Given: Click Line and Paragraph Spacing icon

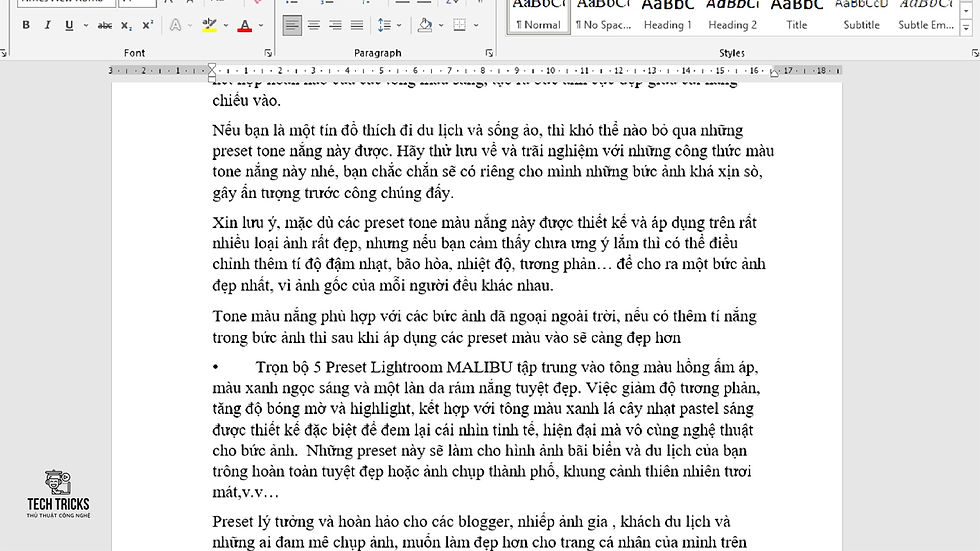Looking at the screenshot, I should point(384,25).
